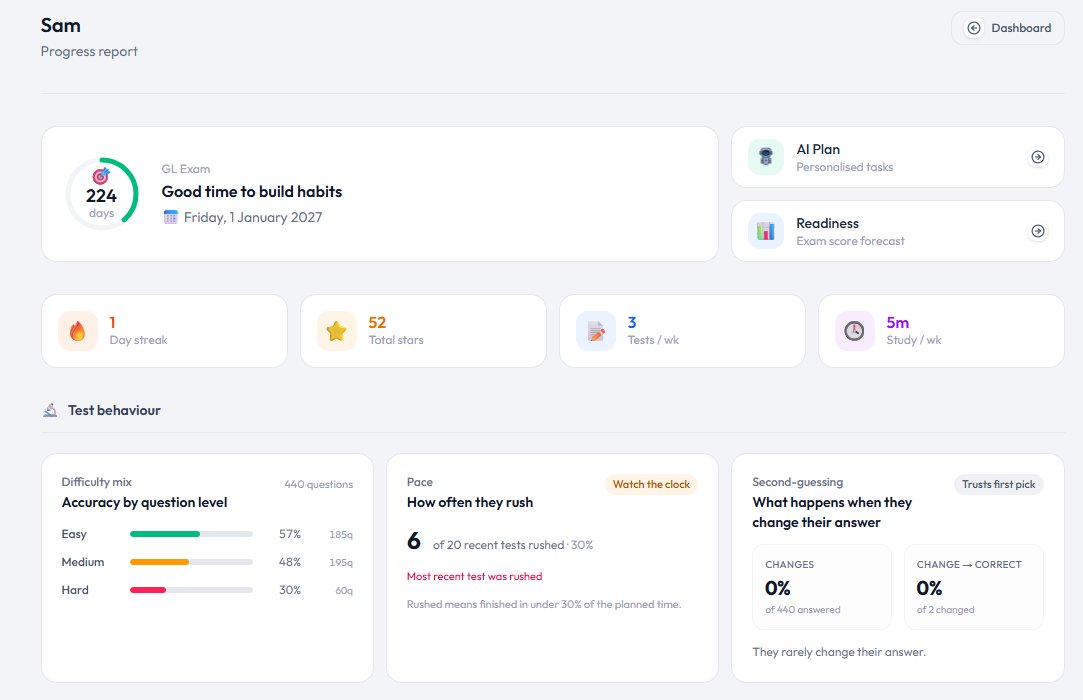Click the Watch the clock badge
Screen dimensions: 1083x700
click(x=651, y=484)
